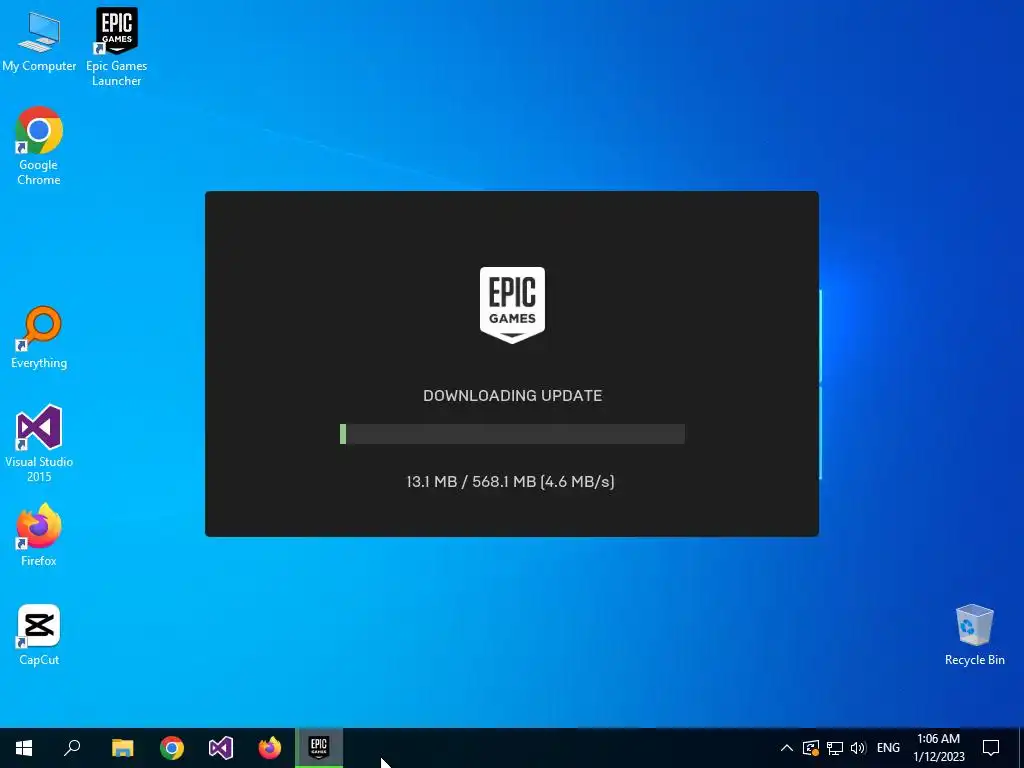Click the ENG input language indicator
The width and height of the screenshot is (1024, 768).
tap(888, 748)
